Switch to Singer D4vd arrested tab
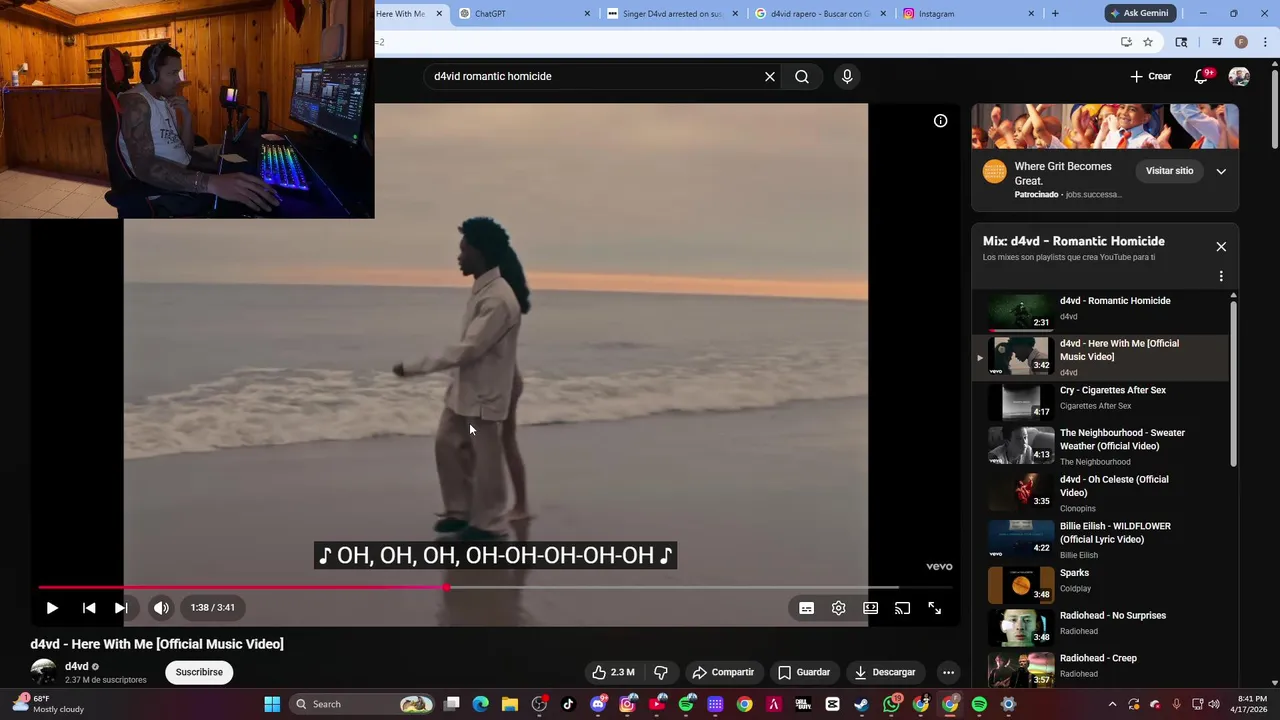Image resolution: width=1280 pixels, height=720 pixels. click(672, 14)
